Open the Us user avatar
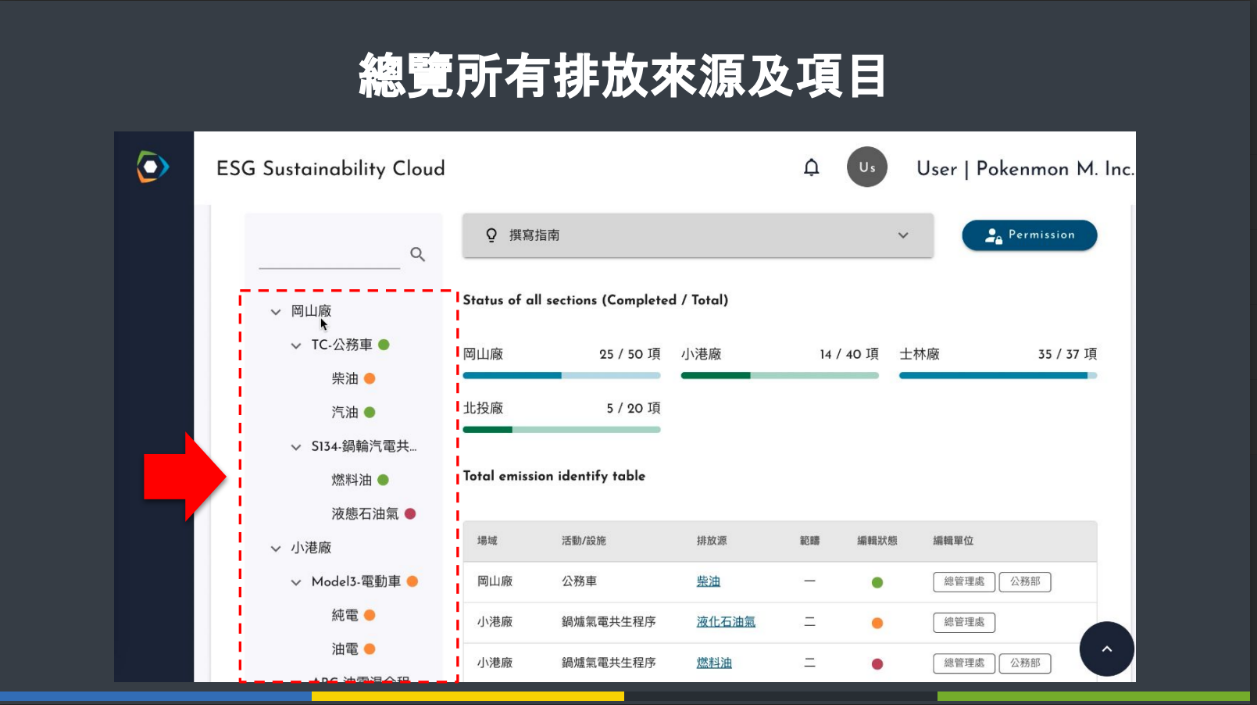Screen dimensions: 1257x705 click(867, 167)
